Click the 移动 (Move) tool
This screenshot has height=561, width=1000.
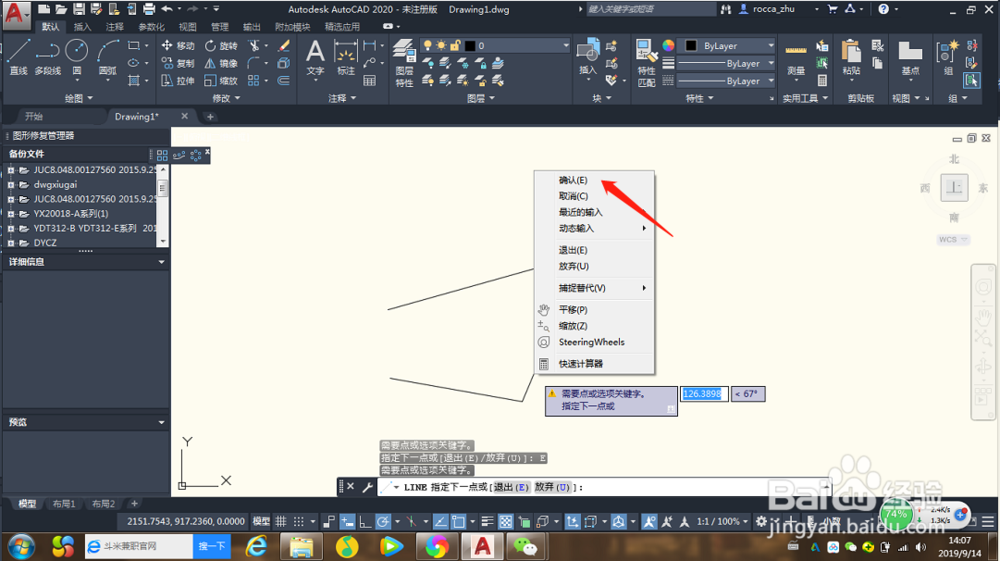178,45
